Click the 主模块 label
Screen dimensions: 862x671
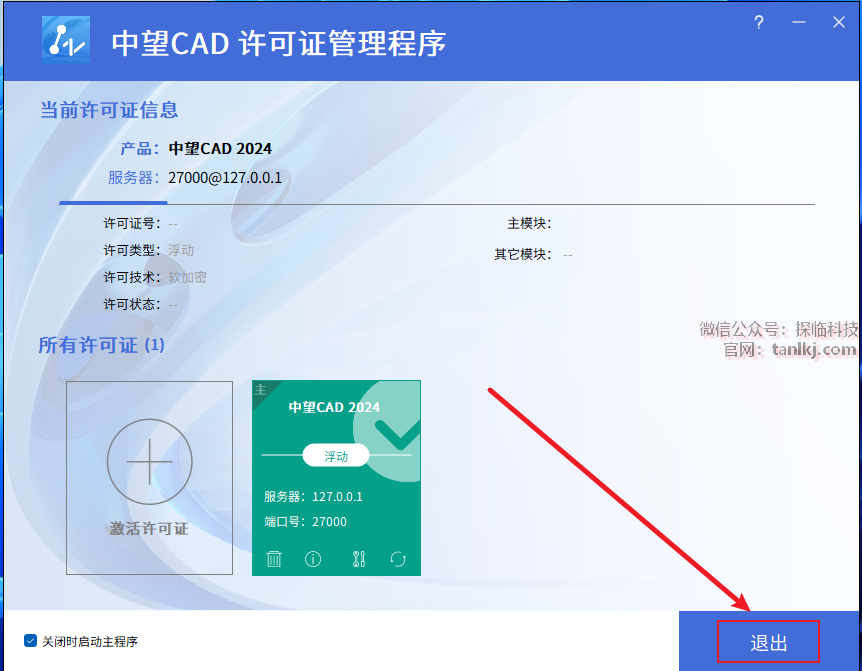click(529, 224)
